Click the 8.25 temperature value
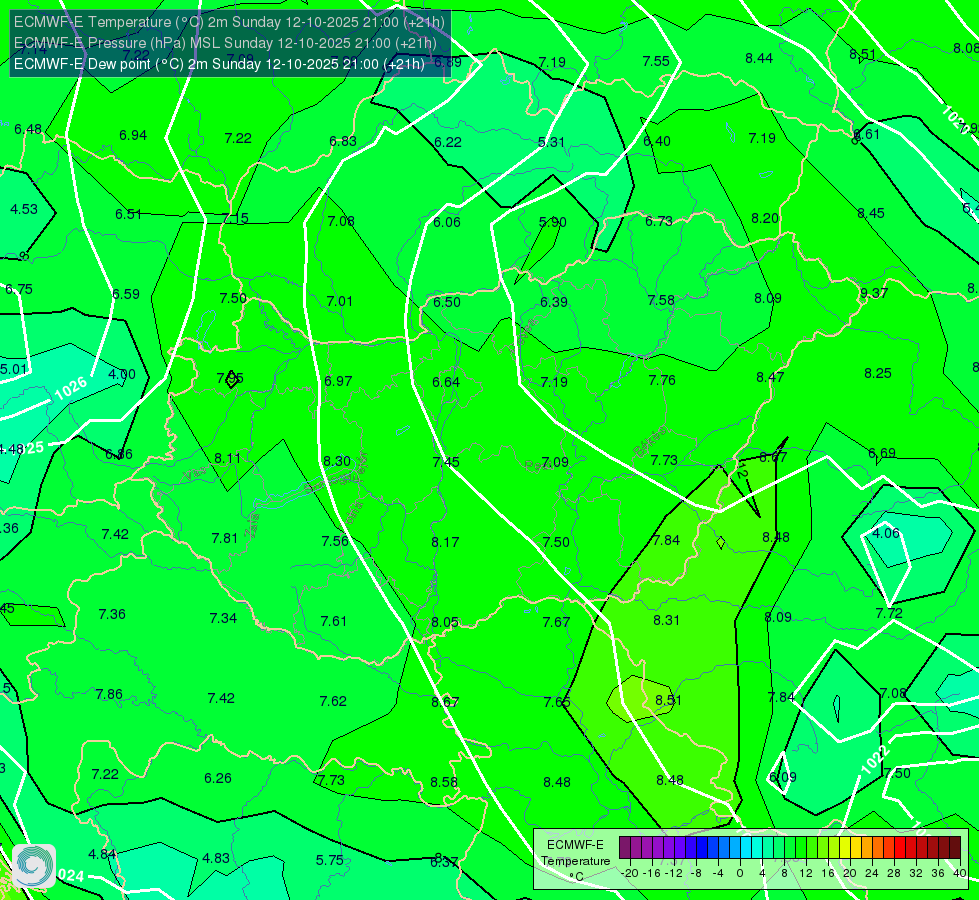979x900 pixels. (878, 373)
